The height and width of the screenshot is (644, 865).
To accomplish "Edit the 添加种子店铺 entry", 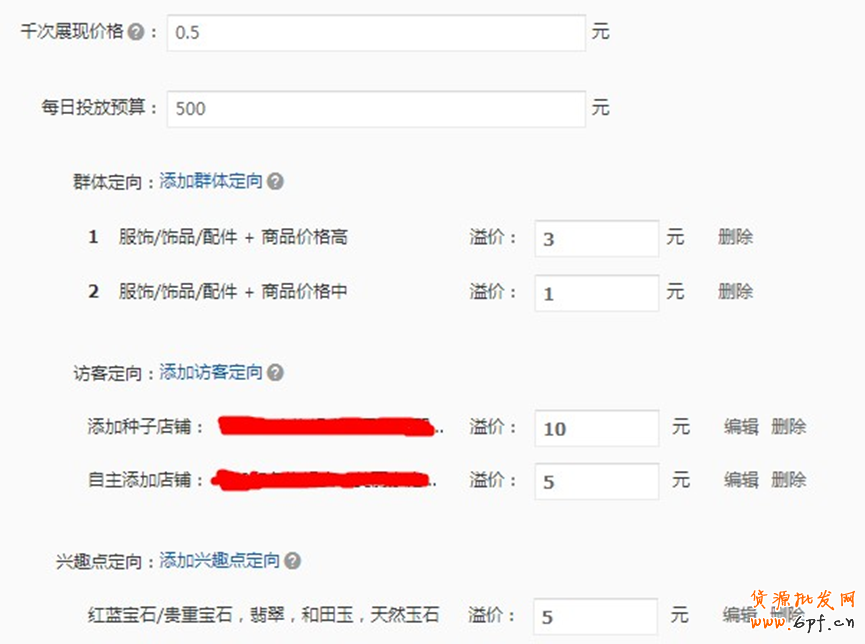I will pyautogui.click(x=741, y=427).
